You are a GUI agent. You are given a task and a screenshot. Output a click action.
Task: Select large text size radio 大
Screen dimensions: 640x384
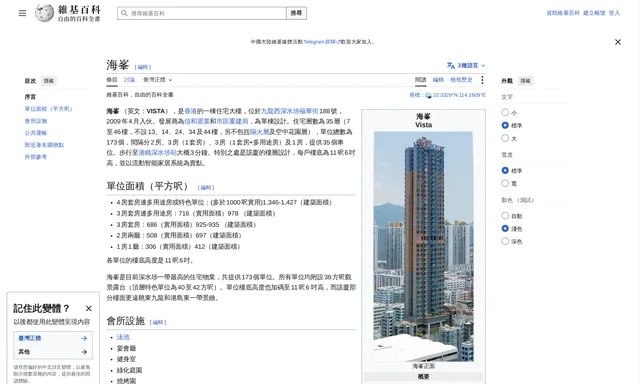(505, 138)
